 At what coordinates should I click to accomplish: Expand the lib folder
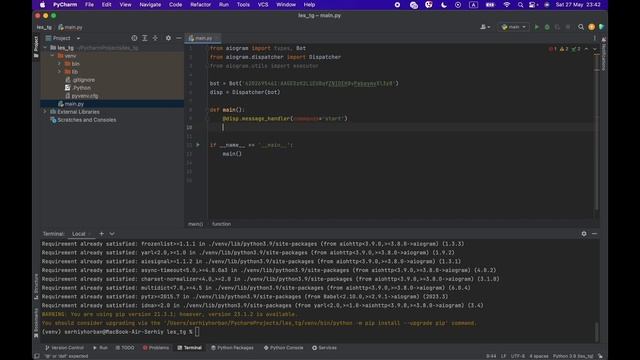(60, 71)
